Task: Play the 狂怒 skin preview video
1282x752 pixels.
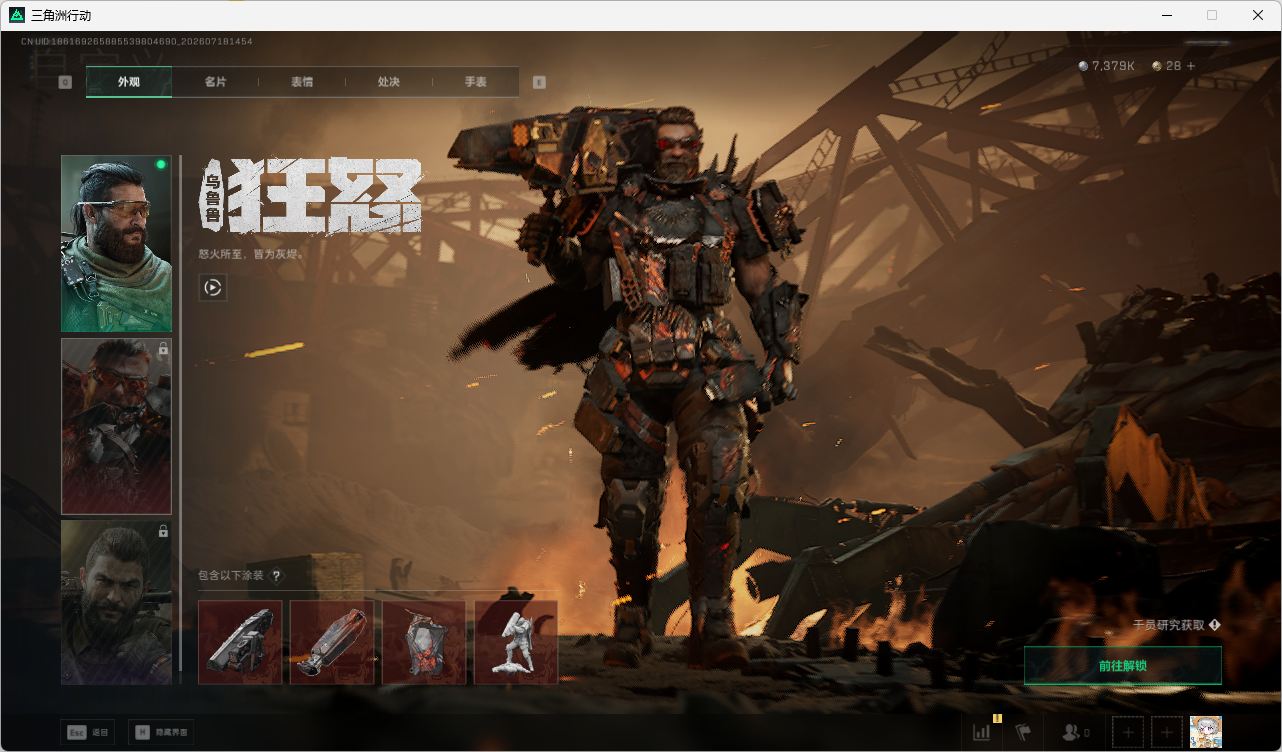Action: click(213, 288)
